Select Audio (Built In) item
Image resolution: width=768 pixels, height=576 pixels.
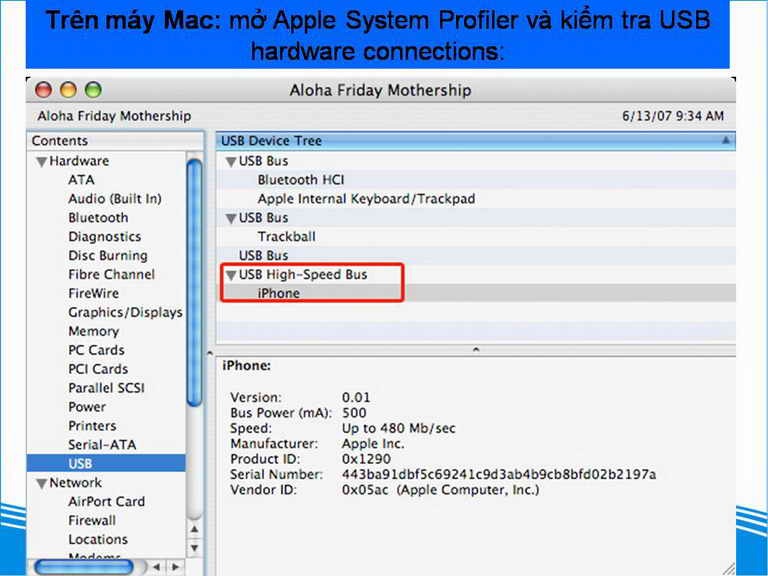(115, 199)
